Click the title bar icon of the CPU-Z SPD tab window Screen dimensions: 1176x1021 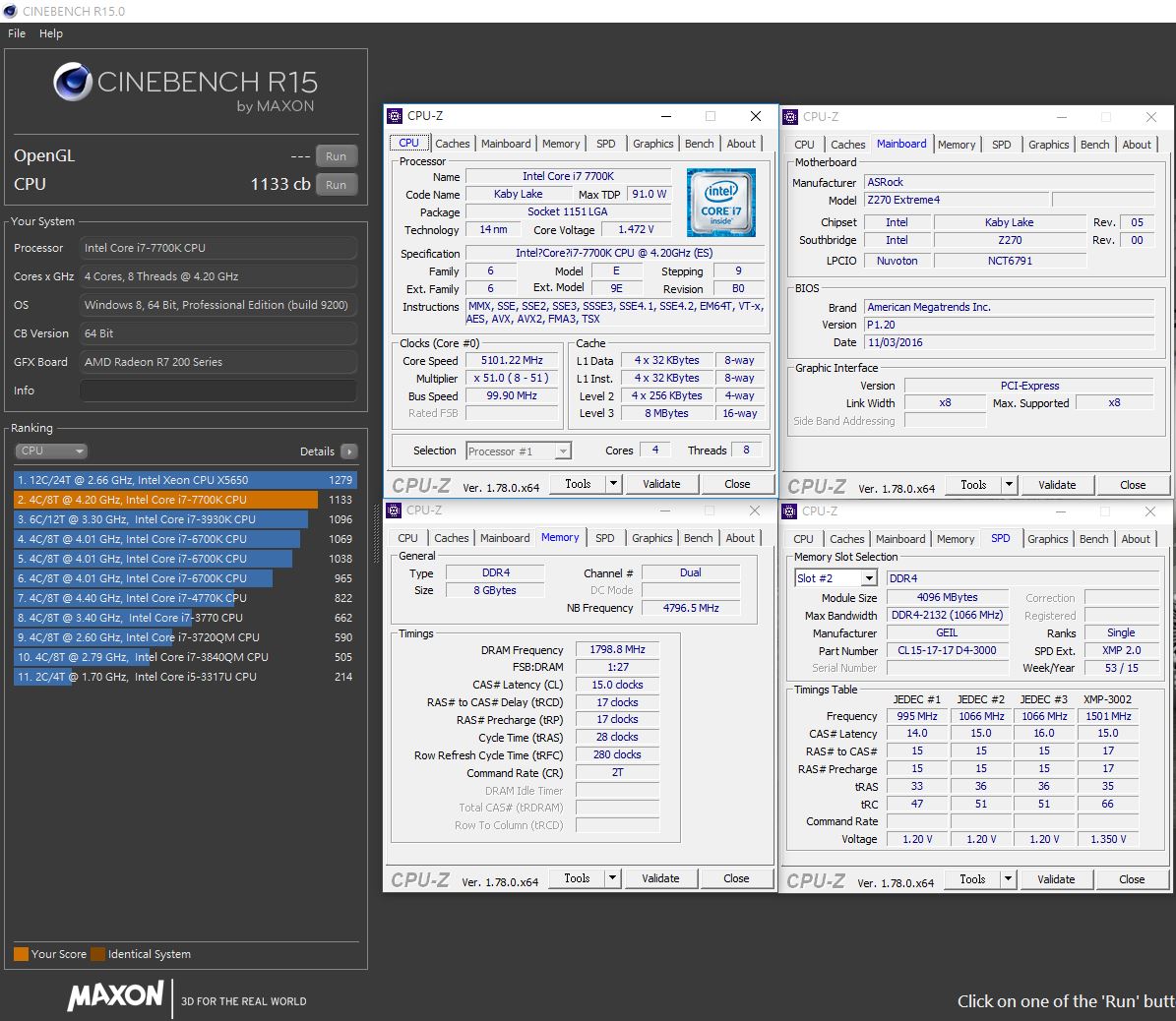pyautogui.click(x=789, y=511)
